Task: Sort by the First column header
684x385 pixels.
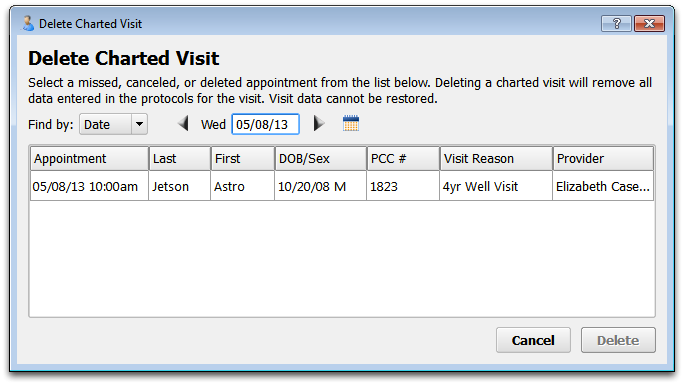Action: [x=243, y=159]
